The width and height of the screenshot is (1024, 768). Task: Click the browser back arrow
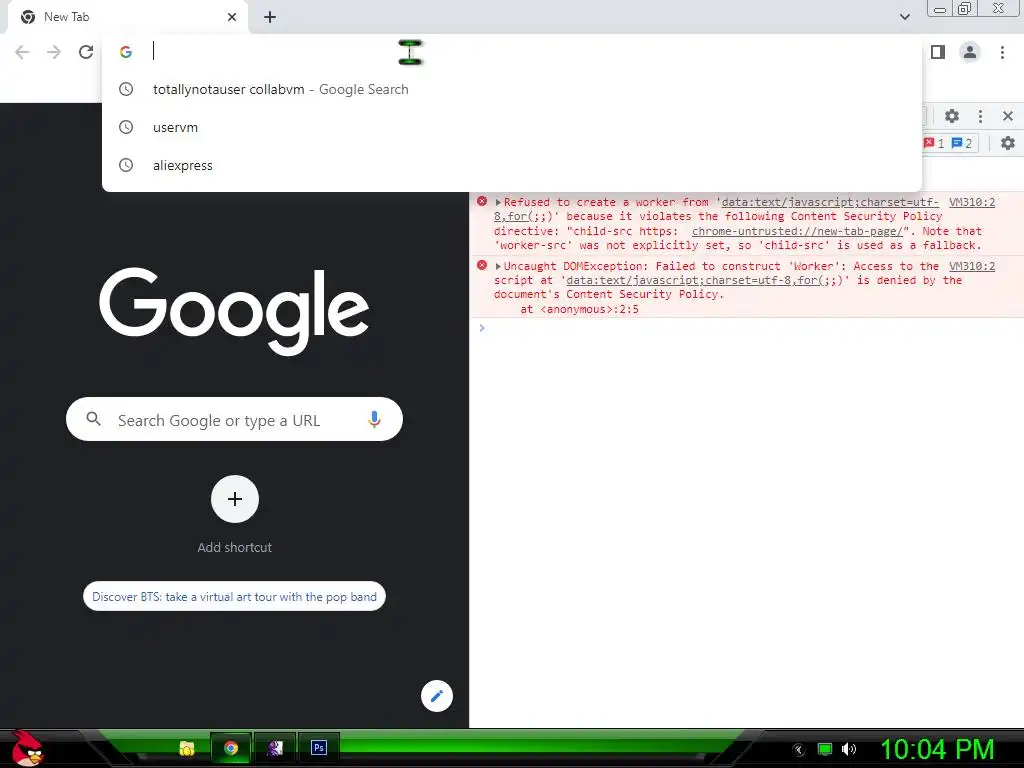click(x=22, y=52)
